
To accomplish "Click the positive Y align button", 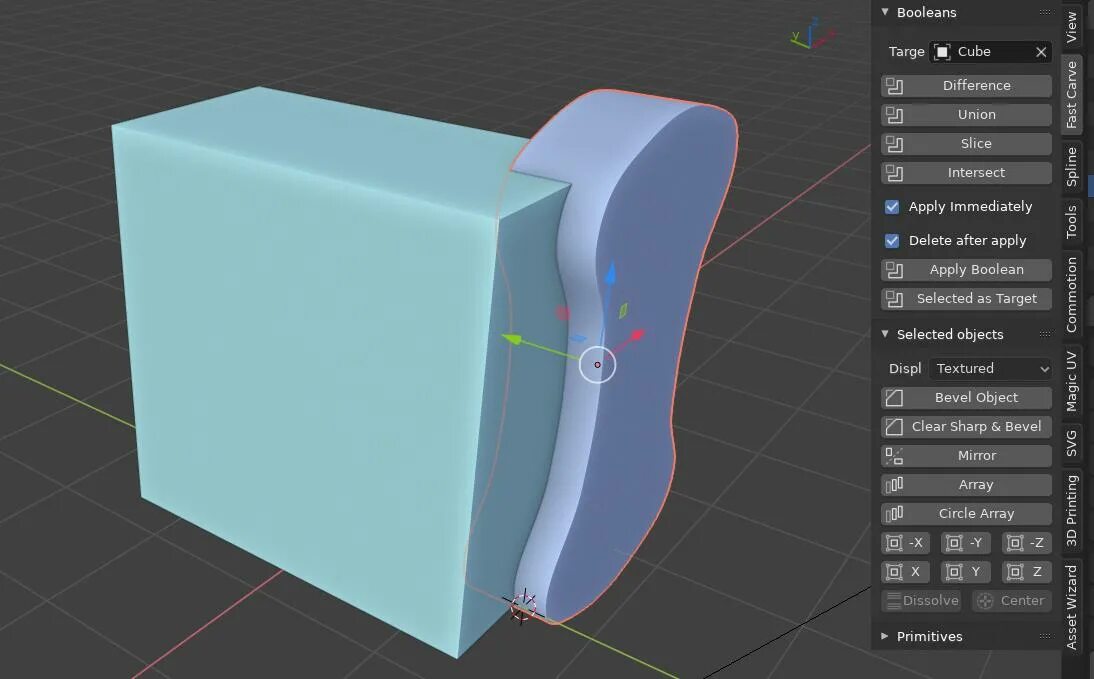I will 966,572.
